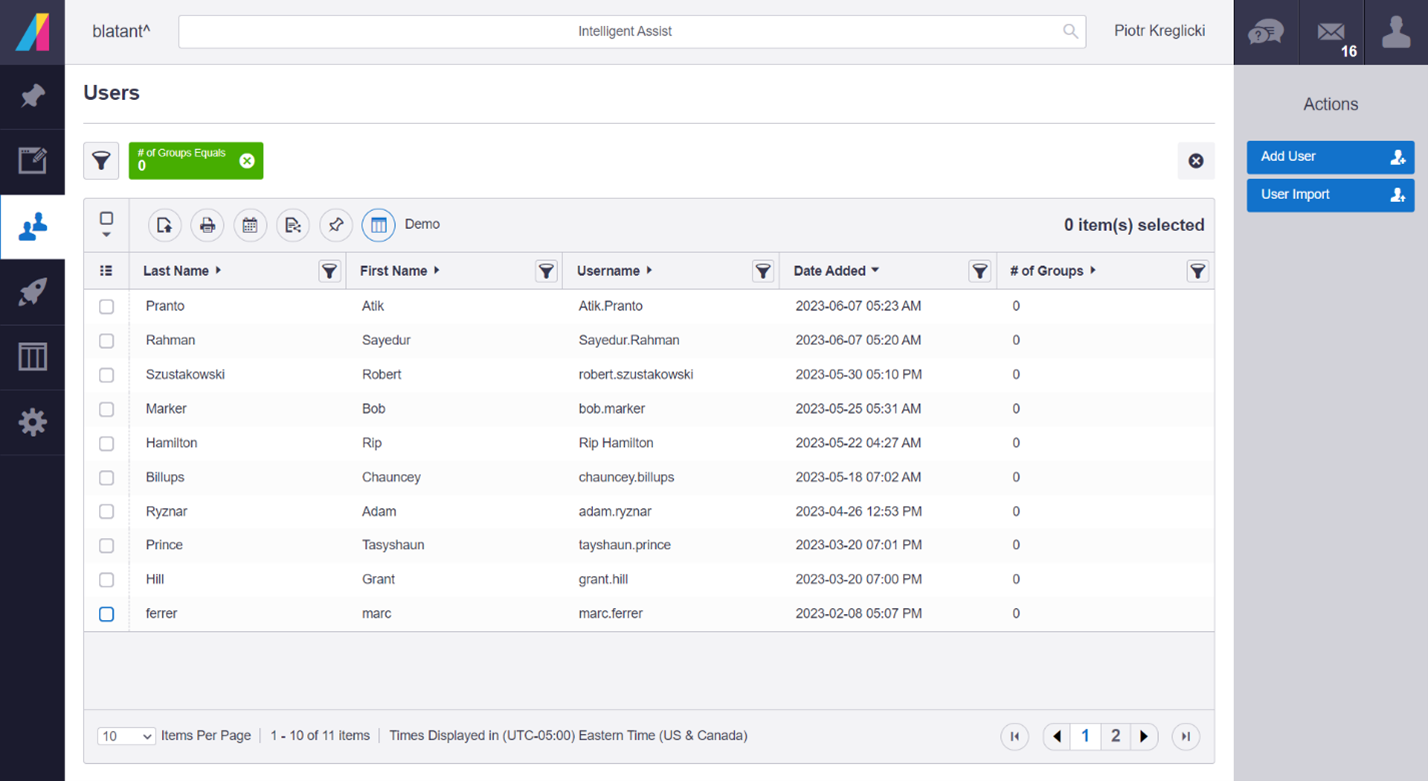Click the blatant^ site name
This screenshot has height=781, width=1428.
pyautogui.click(x=121, y=31)
